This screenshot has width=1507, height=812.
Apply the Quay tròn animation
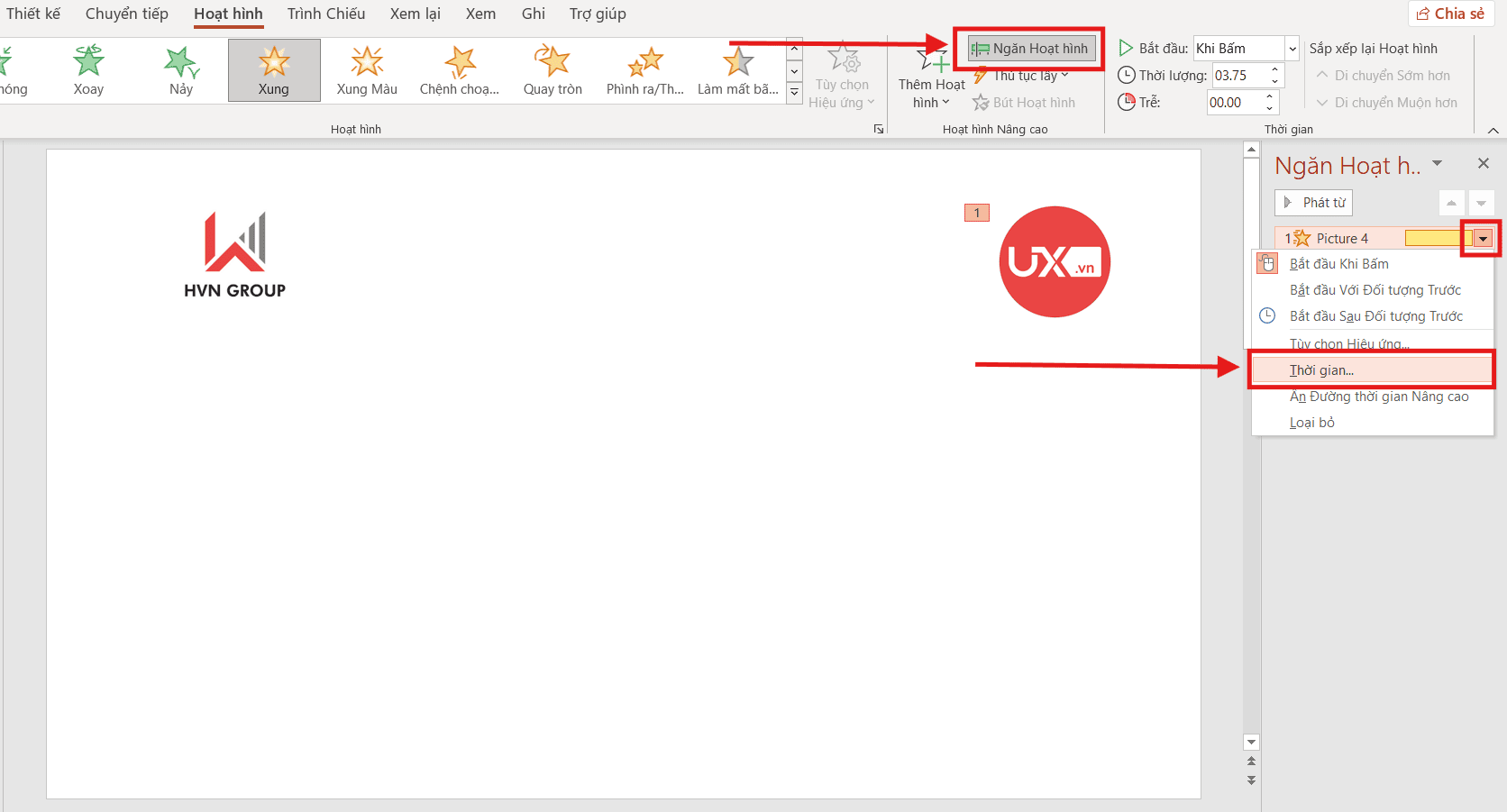(552, 70)
